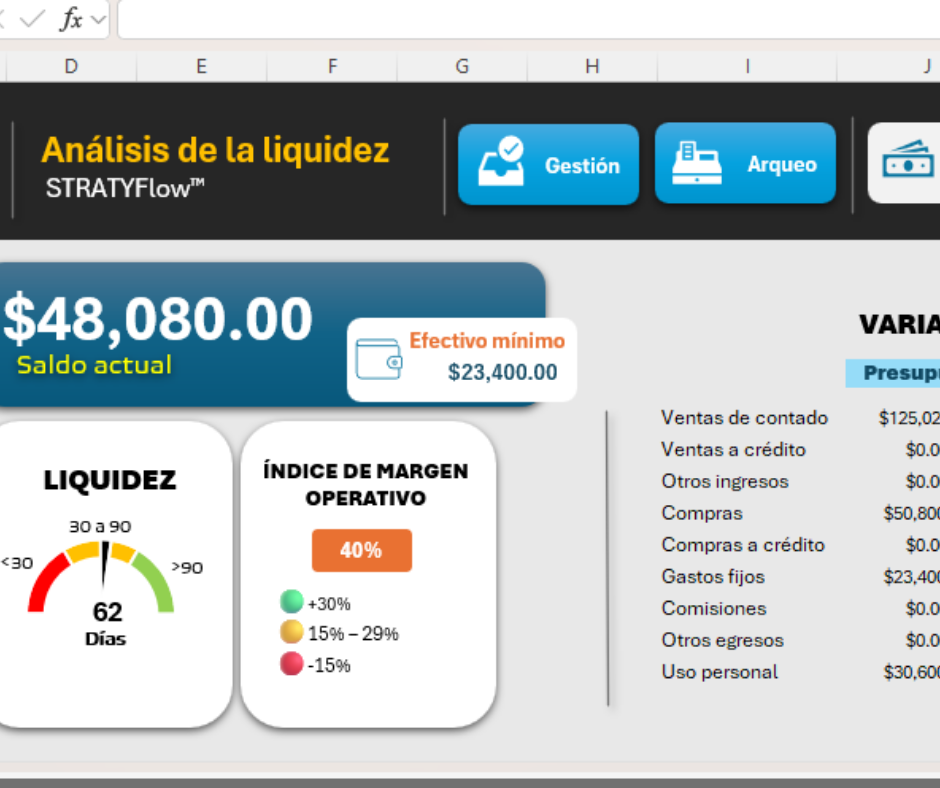Click the checkmark Enter icon in formula bar
Viewport: 940px width, 788px height.
[33, 19]
